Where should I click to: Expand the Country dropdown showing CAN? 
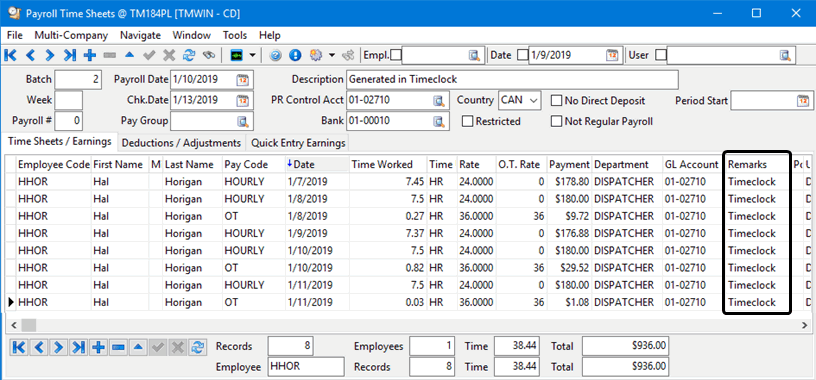[534, 100]
